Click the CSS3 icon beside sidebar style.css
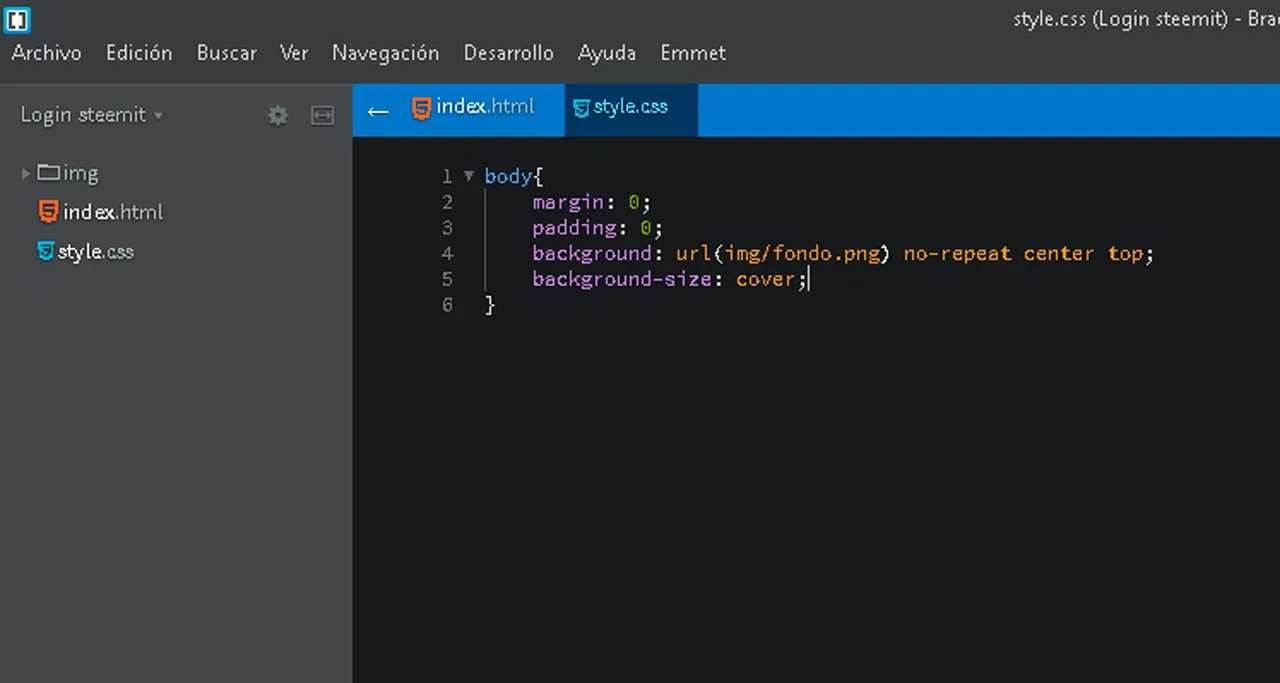Image resolution: width=1280 pixels, height=683 pixels. pyautogui.click(x=46, y=251)
